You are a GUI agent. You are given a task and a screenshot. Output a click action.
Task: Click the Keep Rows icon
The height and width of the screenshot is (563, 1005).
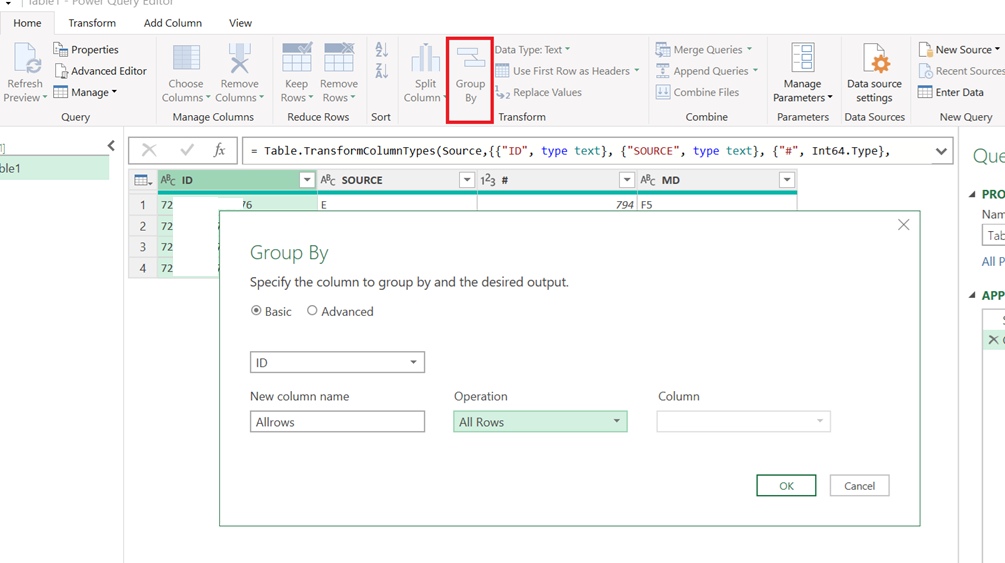(297, 58)
